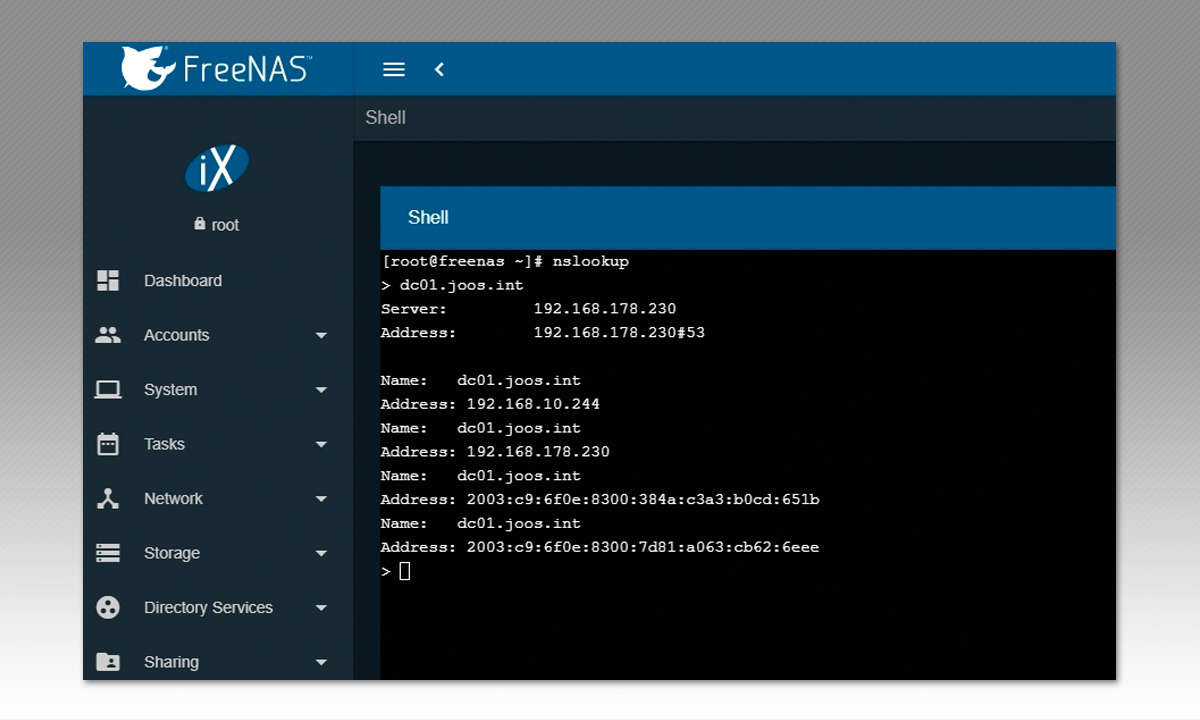Click the address 192.168.178.230#53

(x=619, y=332)
